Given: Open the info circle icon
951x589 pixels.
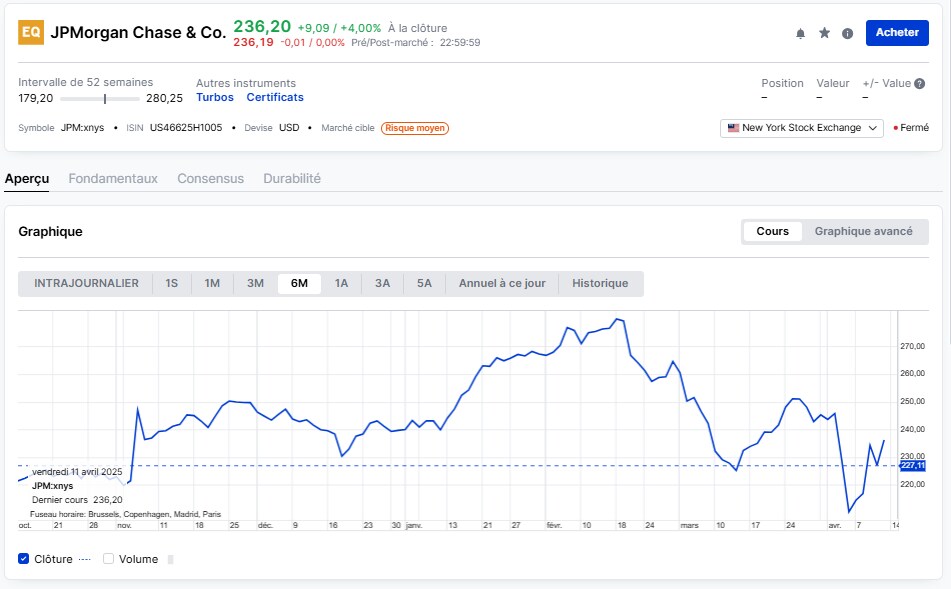Looking at the screenshot, I should point(847,33).
